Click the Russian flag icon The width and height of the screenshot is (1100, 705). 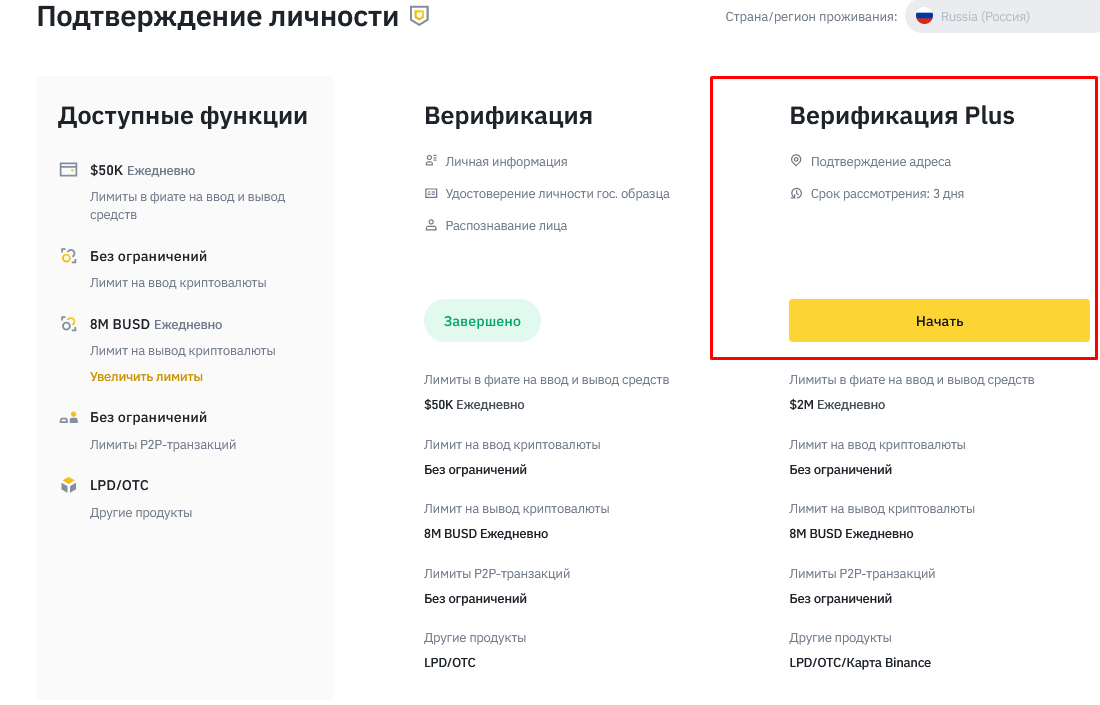[x=924, y=16]
